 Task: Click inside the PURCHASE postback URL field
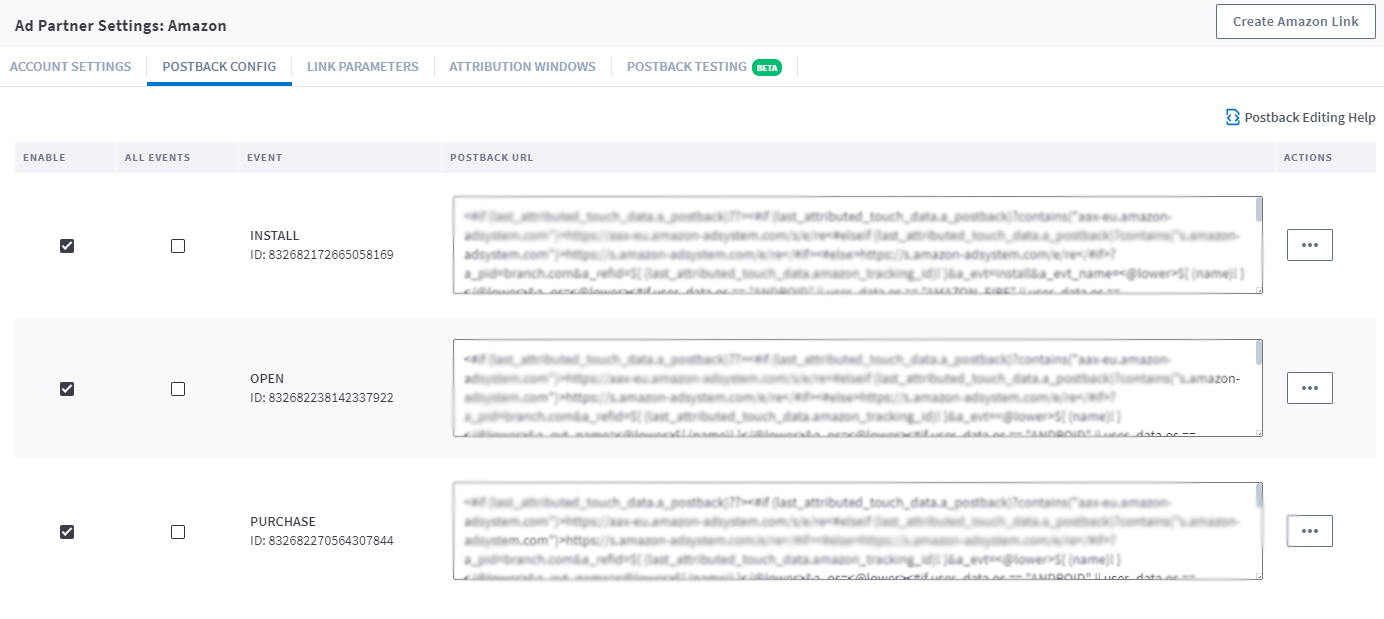[857, 531]
